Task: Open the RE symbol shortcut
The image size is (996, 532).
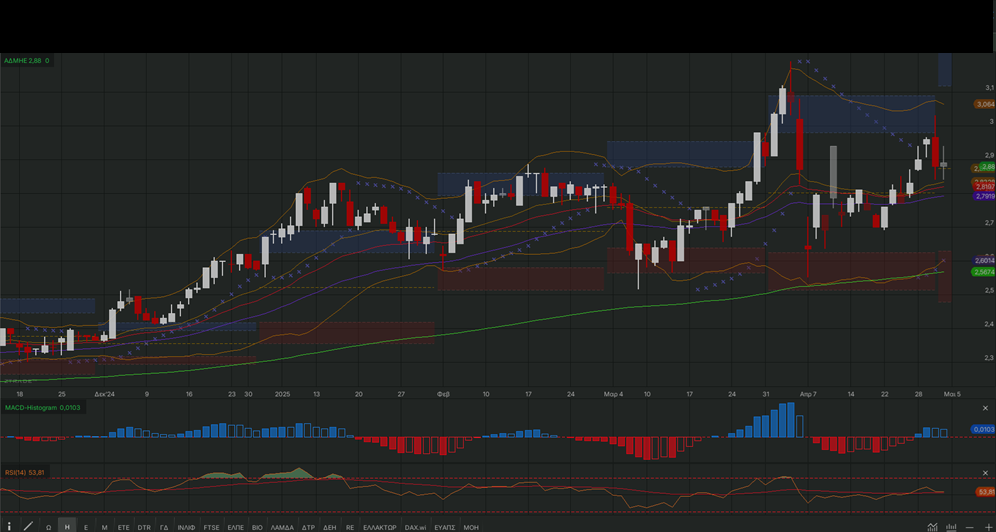Action: point(350,528)
